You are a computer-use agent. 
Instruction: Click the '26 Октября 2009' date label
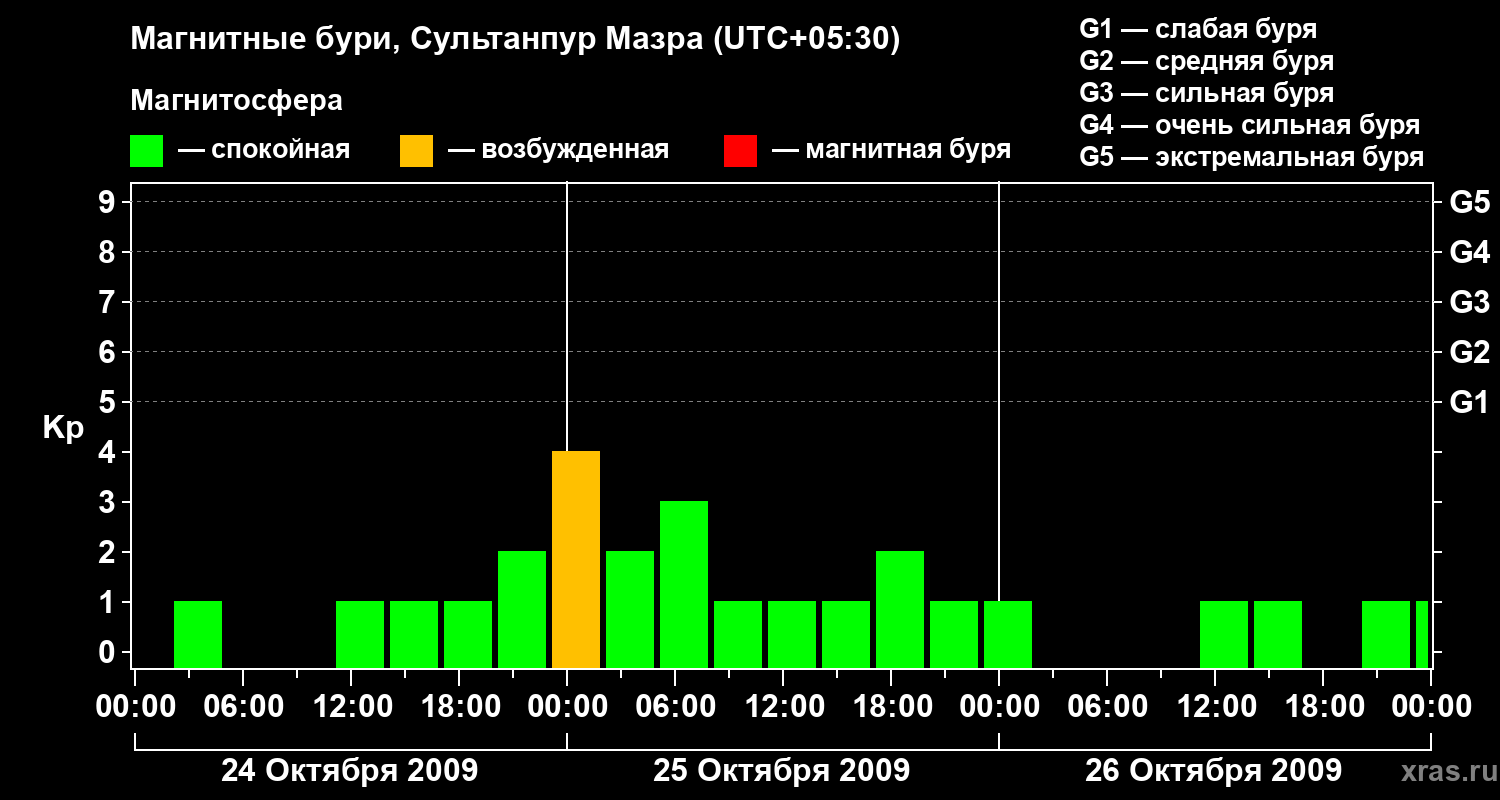[1214, 771]
